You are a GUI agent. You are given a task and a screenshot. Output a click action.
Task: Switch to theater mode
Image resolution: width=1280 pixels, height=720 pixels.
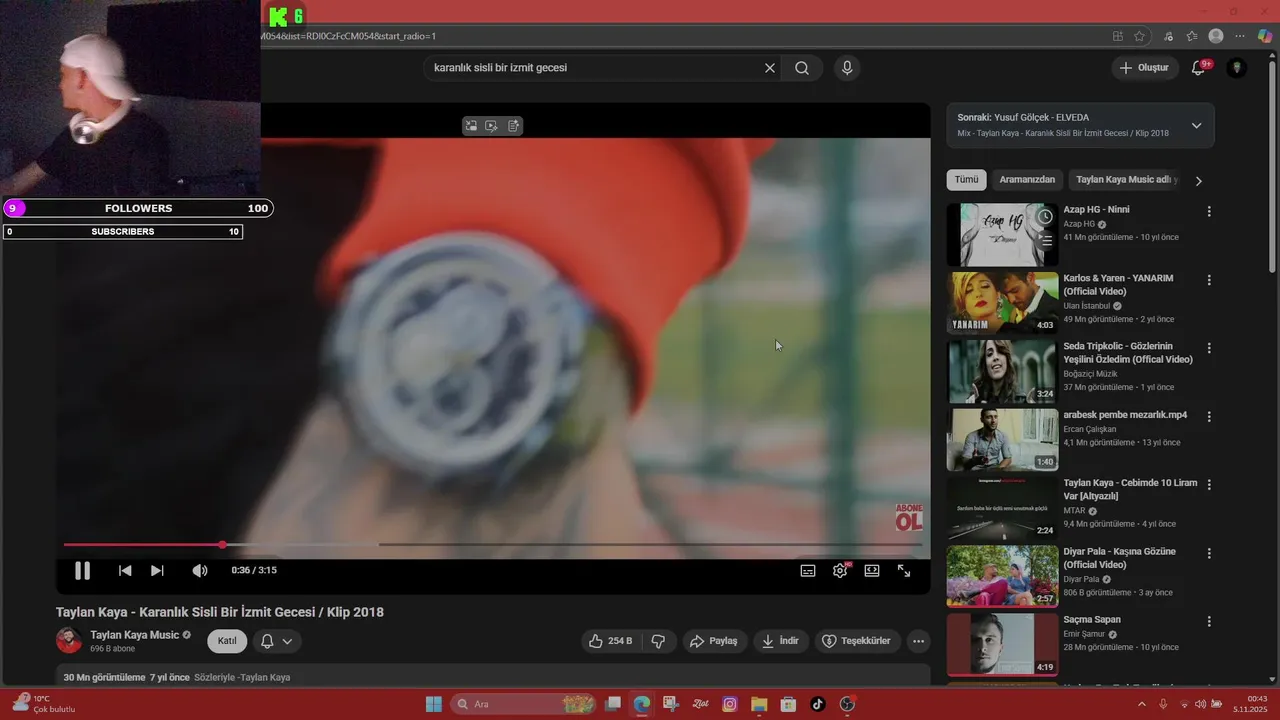click(872, 570)
